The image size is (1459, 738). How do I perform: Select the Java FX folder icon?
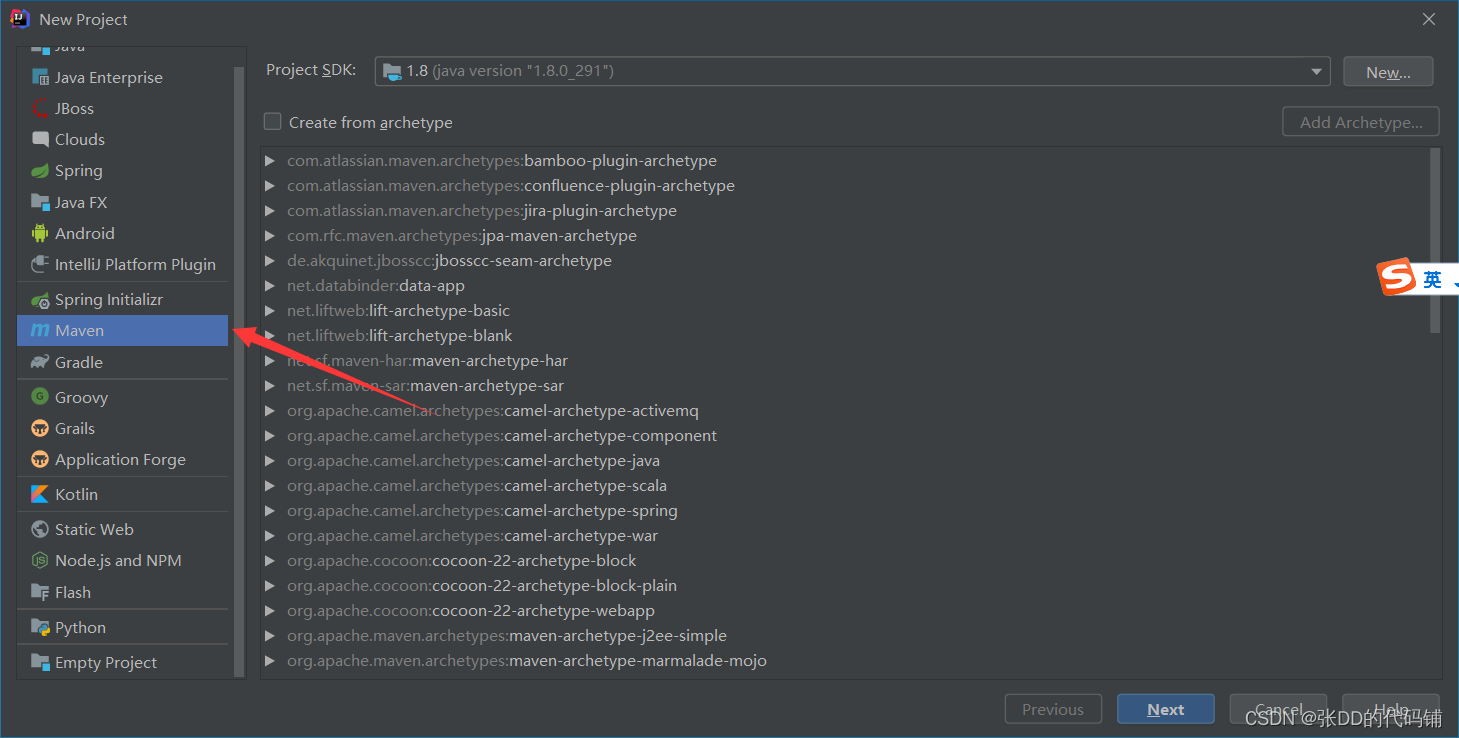[x=40, y=202]
